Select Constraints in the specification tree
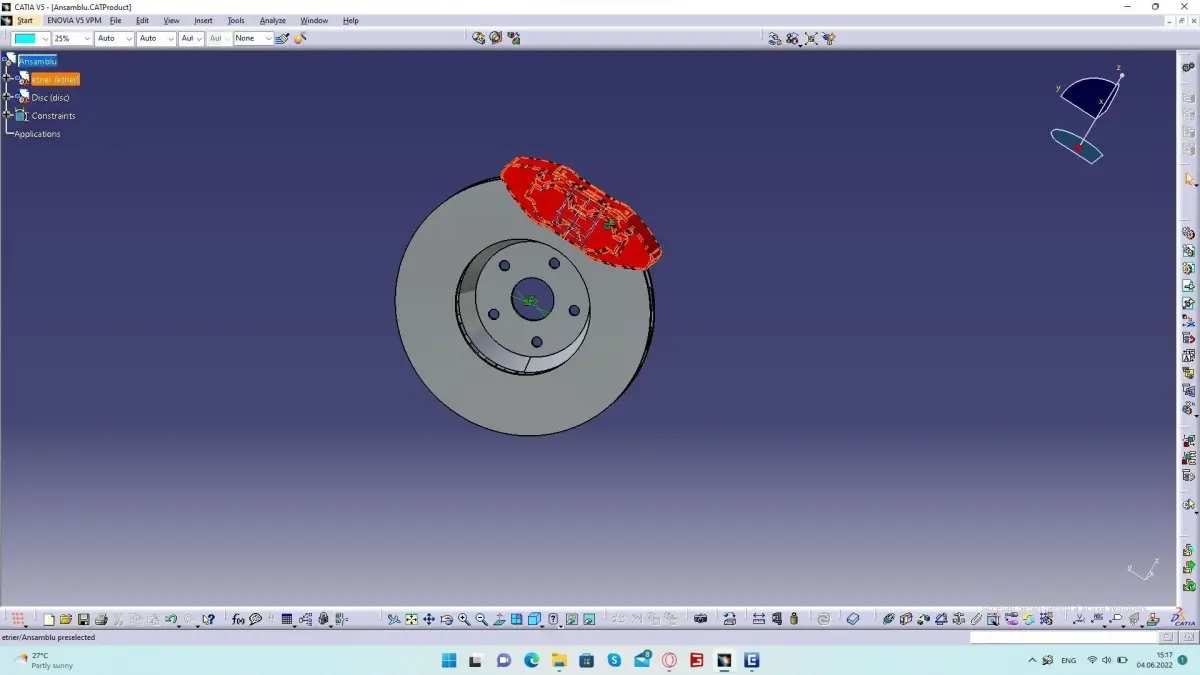 point(53,115)
